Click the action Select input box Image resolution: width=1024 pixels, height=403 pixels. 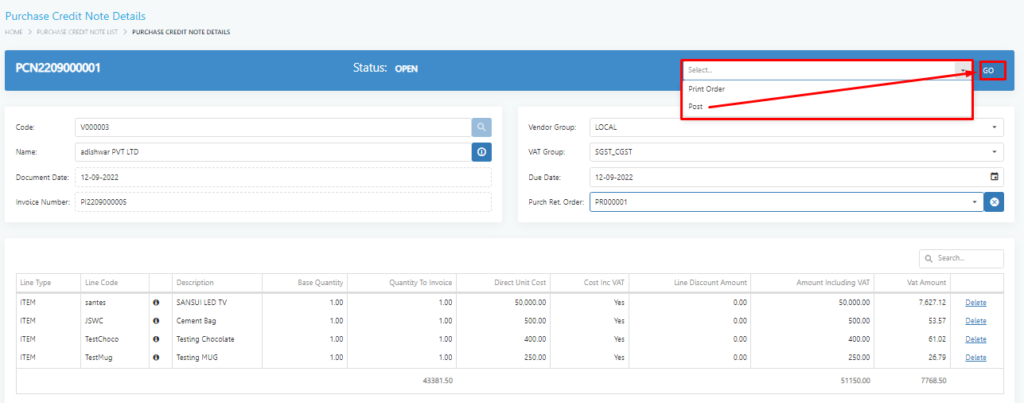[820, 70]
